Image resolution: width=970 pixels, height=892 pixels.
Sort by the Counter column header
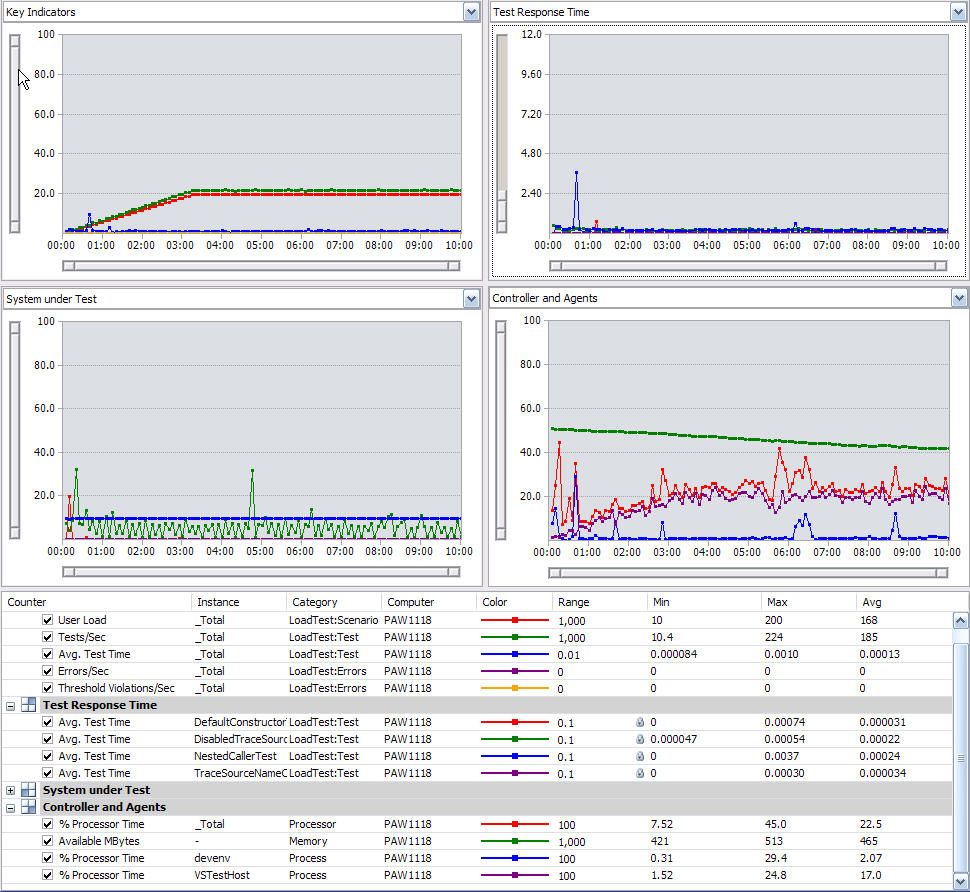(97, 602)
